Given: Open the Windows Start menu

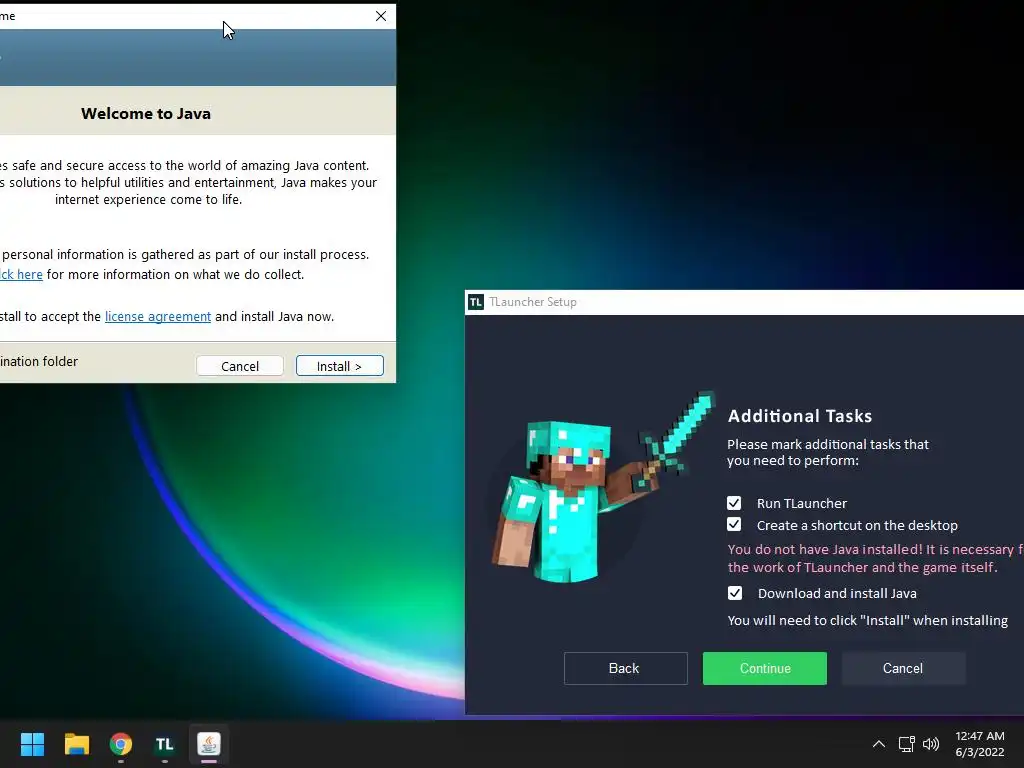Looking at the screenshot, I should click(32, 744).
